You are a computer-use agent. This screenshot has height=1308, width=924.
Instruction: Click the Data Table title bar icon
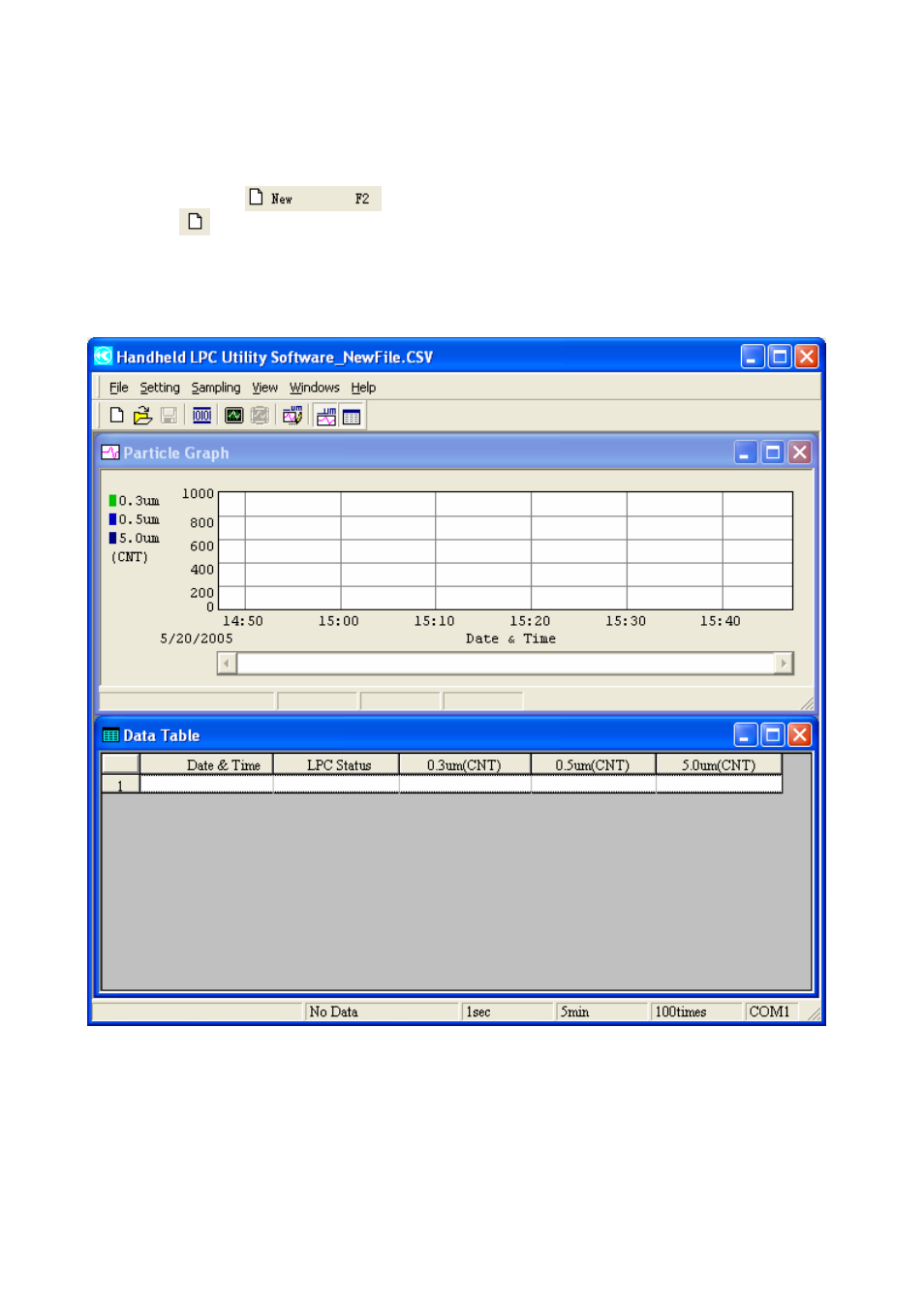point(110,735)
